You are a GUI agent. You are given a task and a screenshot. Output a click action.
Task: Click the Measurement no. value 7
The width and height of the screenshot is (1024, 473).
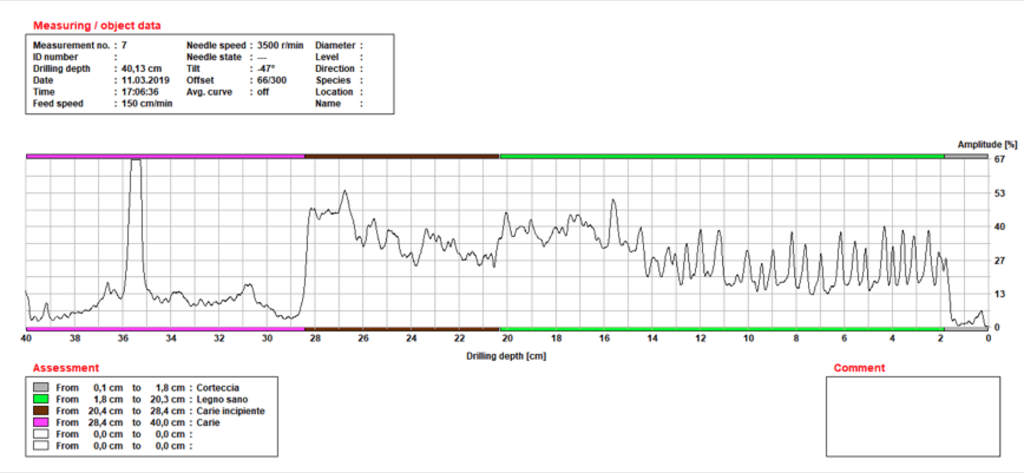pyautogui.click(x=123, y=46)
